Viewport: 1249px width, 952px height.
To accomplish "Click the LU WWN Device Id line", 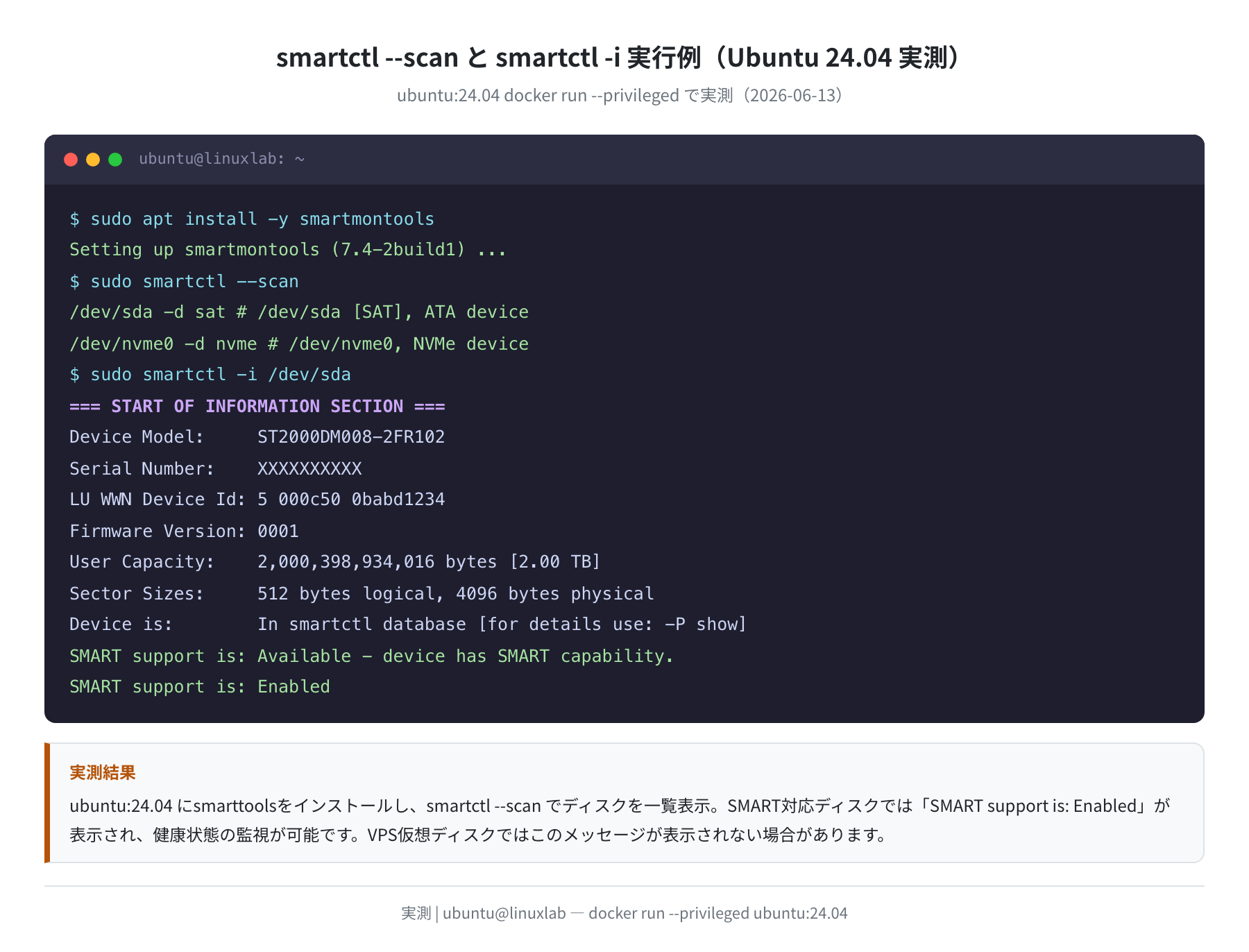I will 257,500.
